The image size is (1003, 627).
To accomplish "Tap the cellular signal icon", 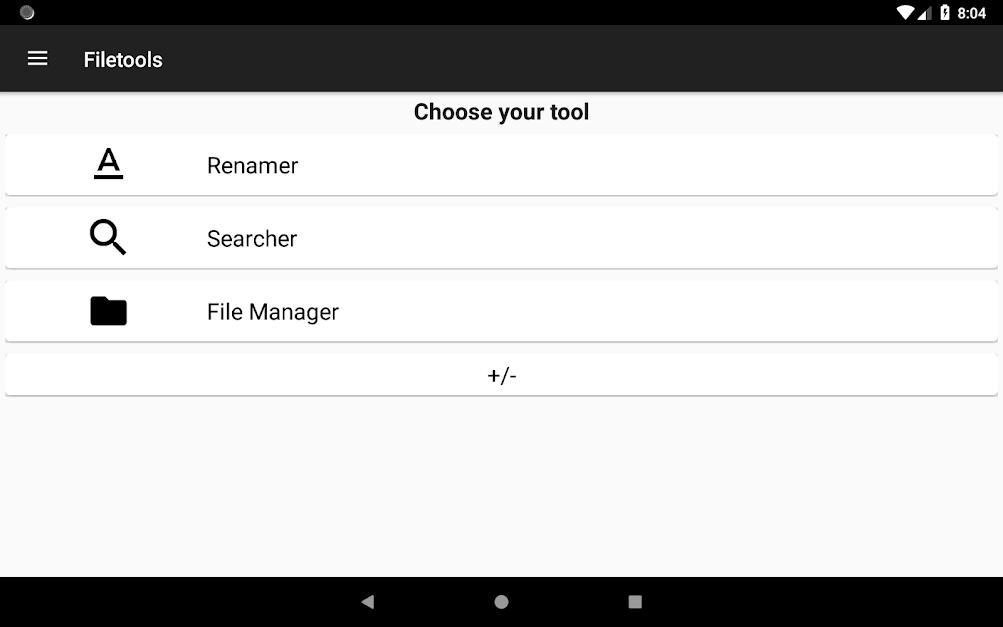I will coord(924,13).
